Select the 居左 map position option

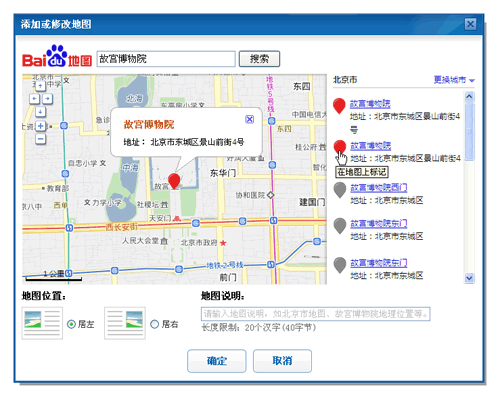coord(71,324)
